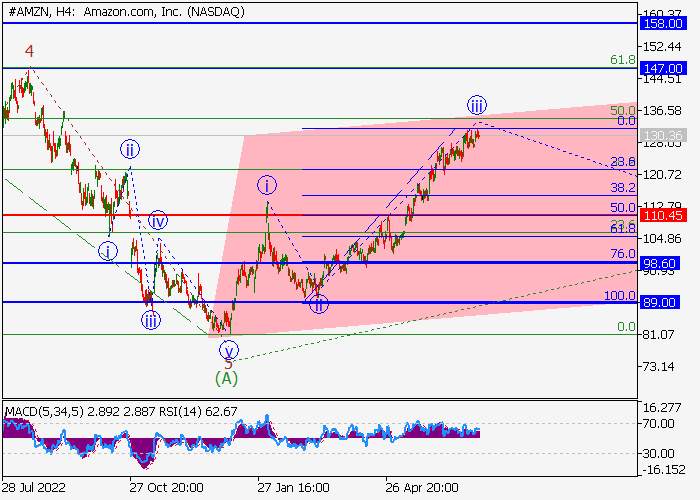Select the 70.00 RSI scale value
This screenshot has height=500, width=700.
pyautogui.click(x=658, y=423)
